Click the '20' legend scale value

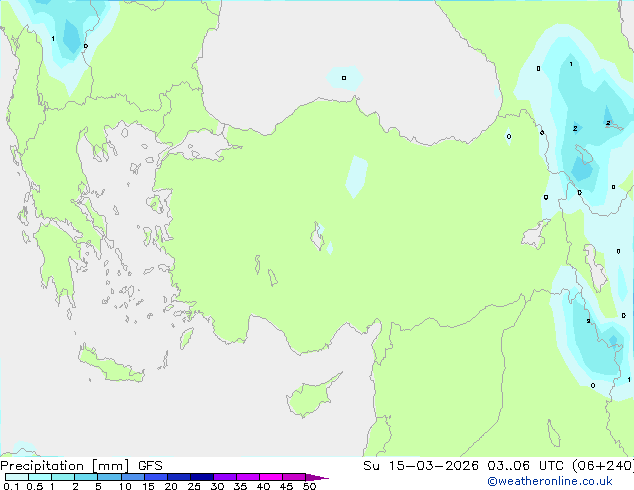(171, 486)
